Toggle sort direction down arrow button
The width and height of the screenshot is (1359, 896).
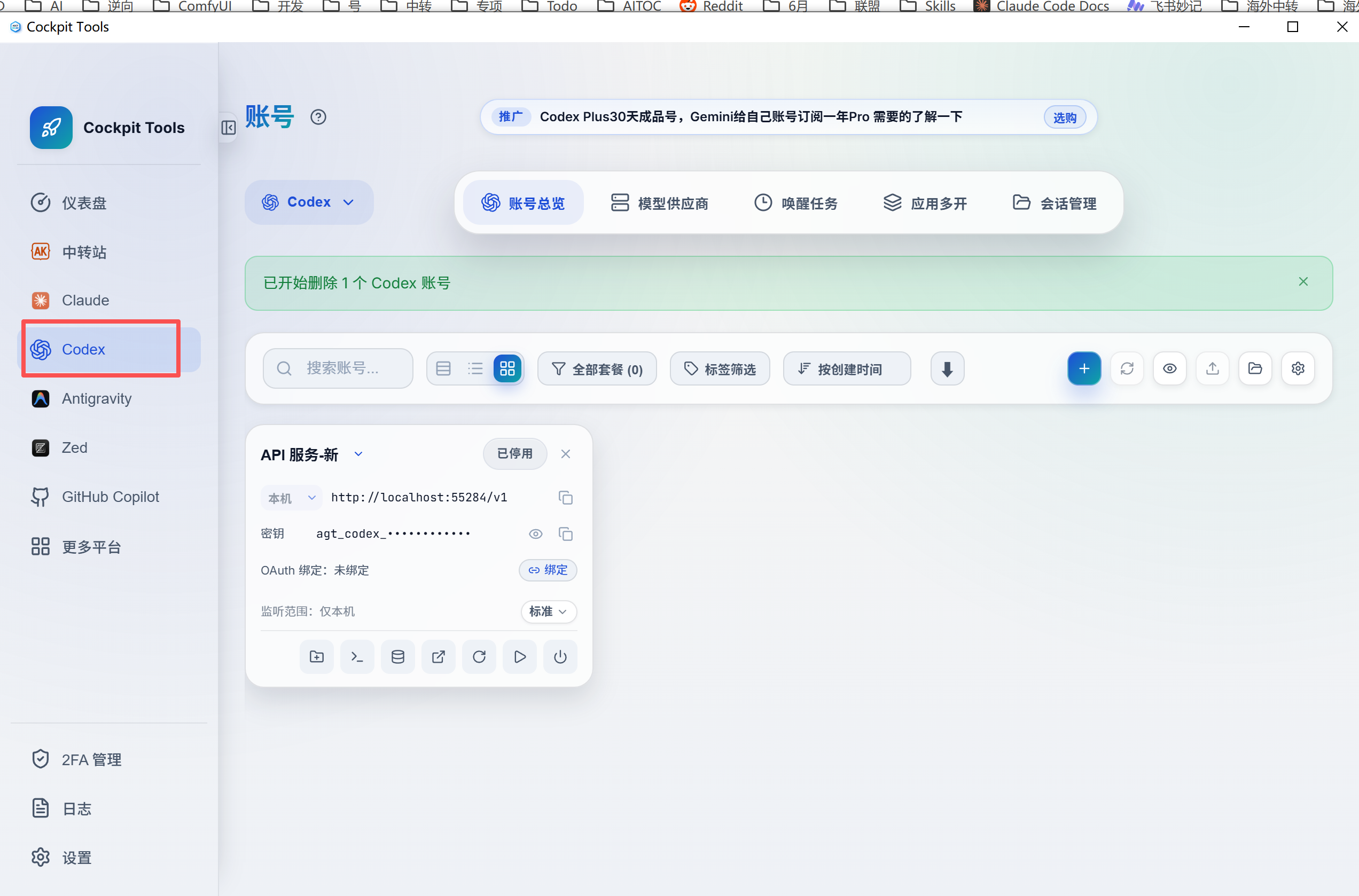point(947,369)
